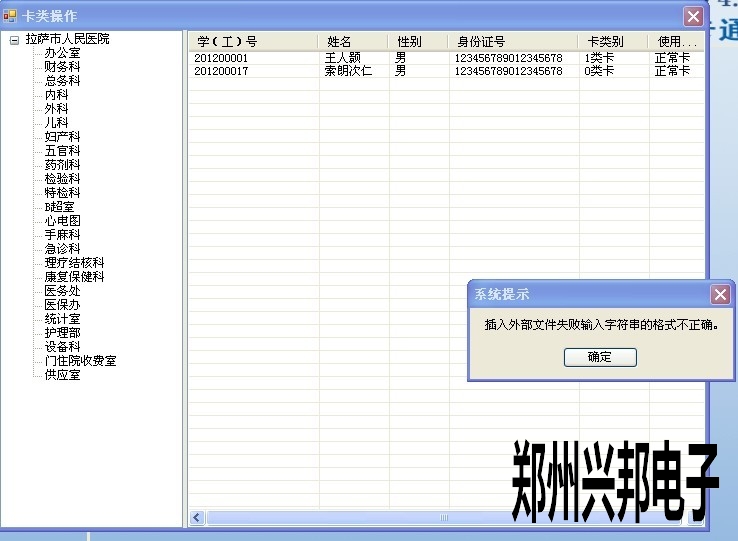Select the 护理部 department
The width and height of the screenshot is (738, 541).
point(63,333)
